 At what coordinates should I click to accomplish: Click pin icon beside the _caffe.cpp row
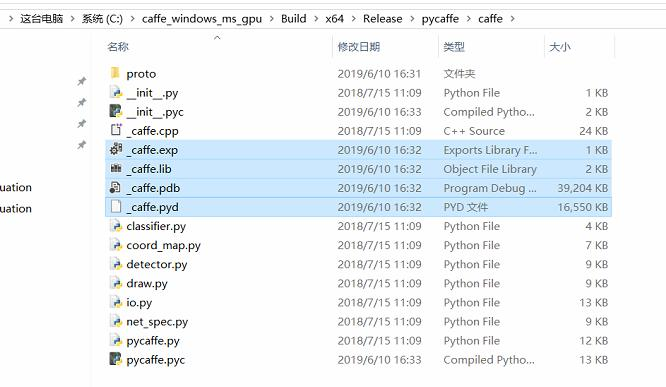[82, 124]
